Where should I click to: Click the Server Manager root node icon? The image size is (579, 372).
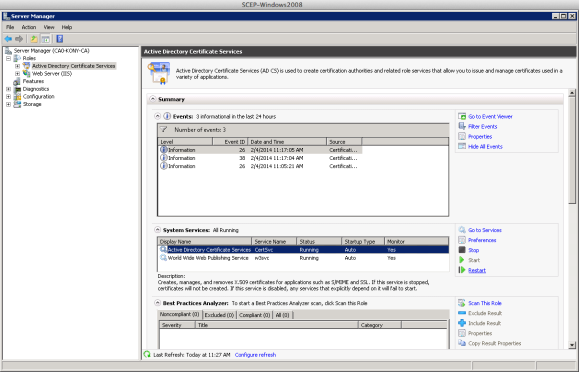pos(8,51)
